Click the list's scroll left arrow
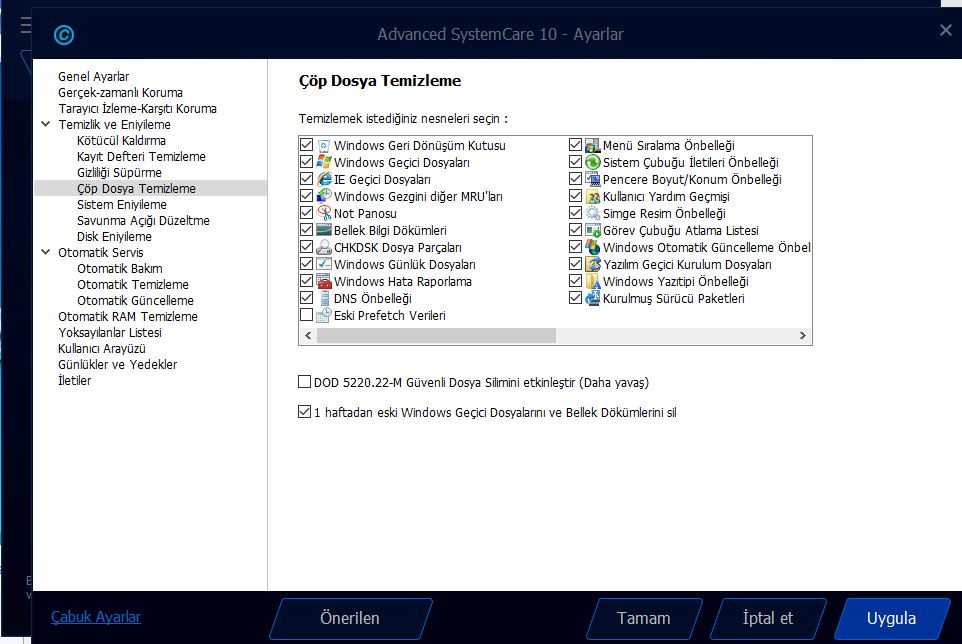Viewport: 962px width, 644px height. [x=308, y=335]
